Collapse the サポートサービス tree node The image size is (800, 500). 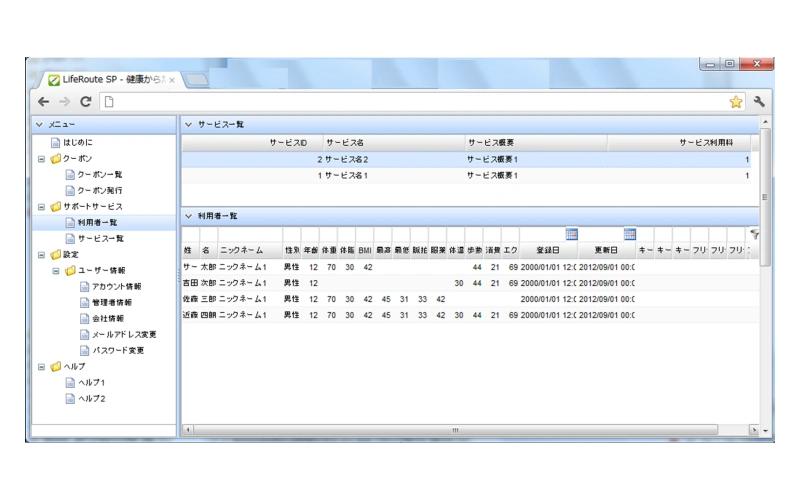pyautogui.click(x=41, y=207)
